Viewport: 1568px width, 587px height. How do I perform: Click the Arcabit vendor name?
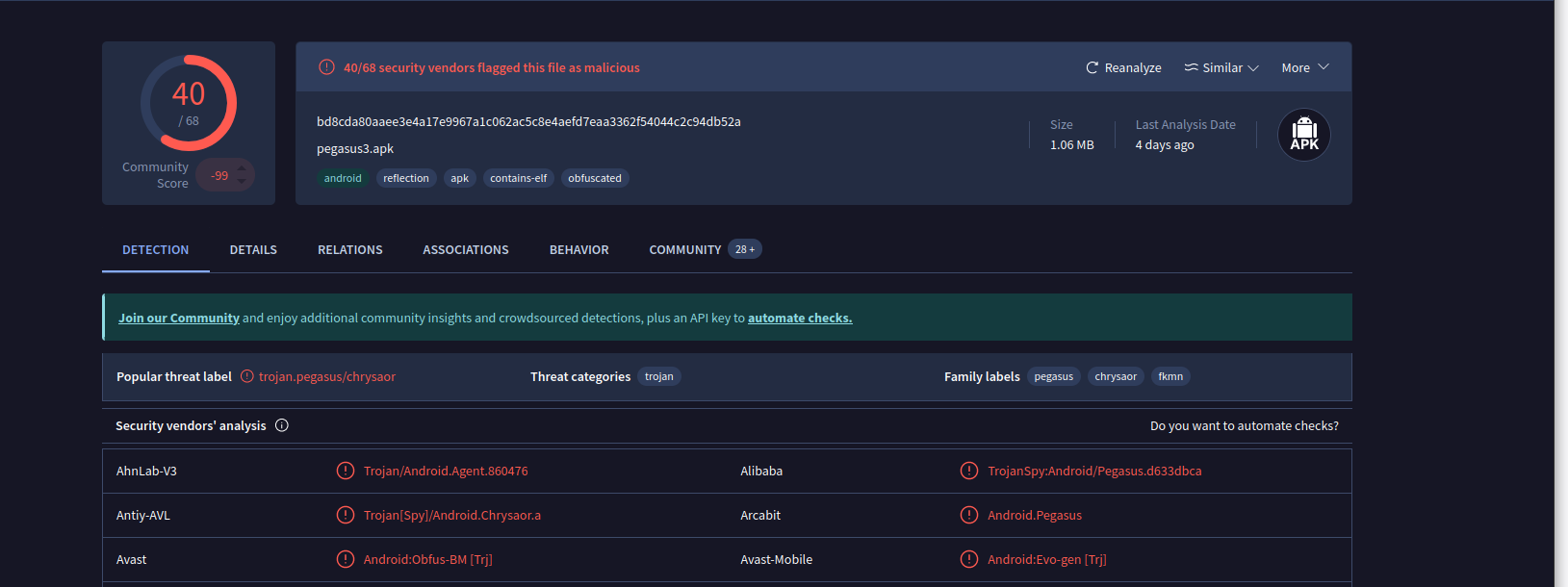click(760, 515)
